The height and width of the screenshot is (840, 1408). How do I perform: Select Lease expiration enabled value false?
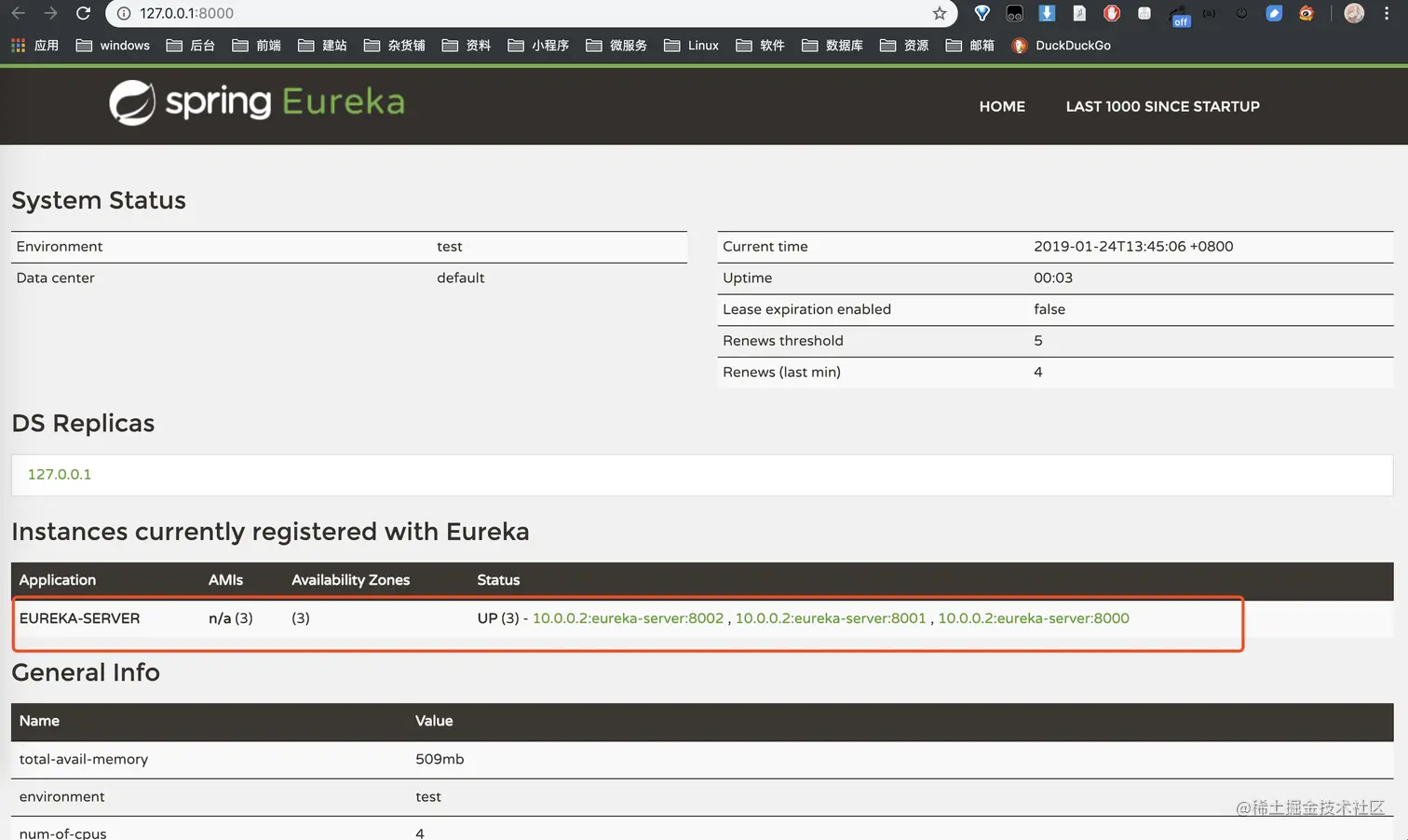click(1049, 309)
